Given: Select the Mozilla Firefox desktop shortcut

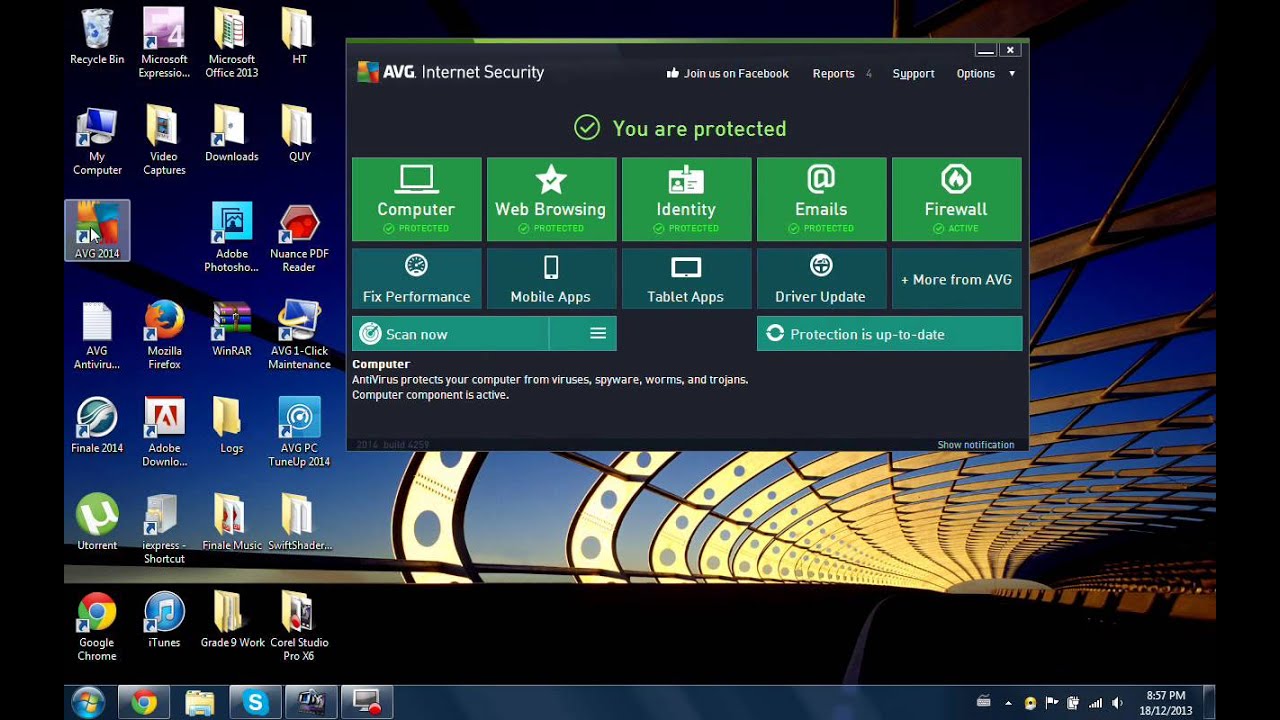Looking at the screenshot, I should [x=164, y=336].
